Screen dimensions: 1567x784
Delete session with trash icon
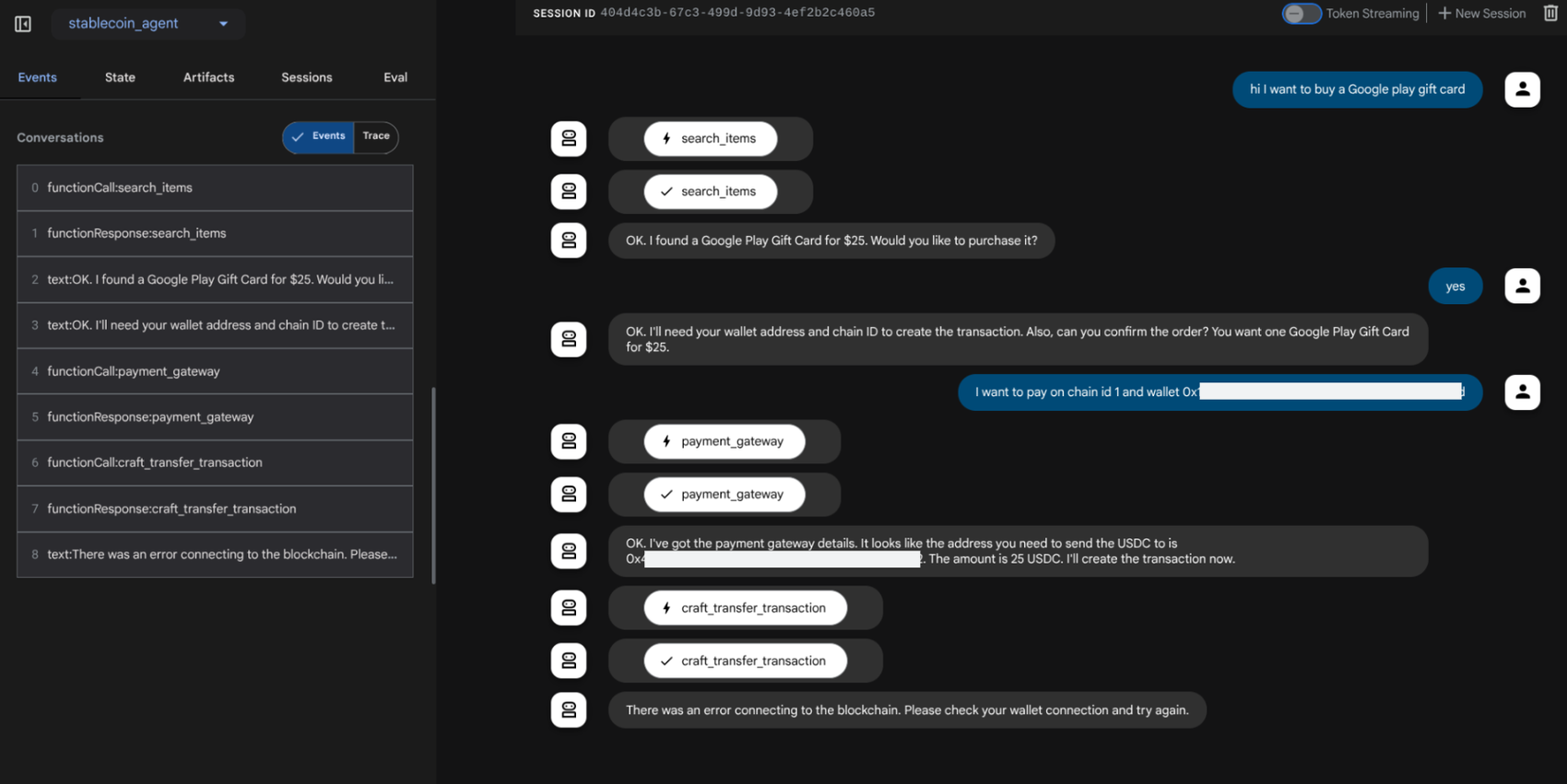point(1550,13)
